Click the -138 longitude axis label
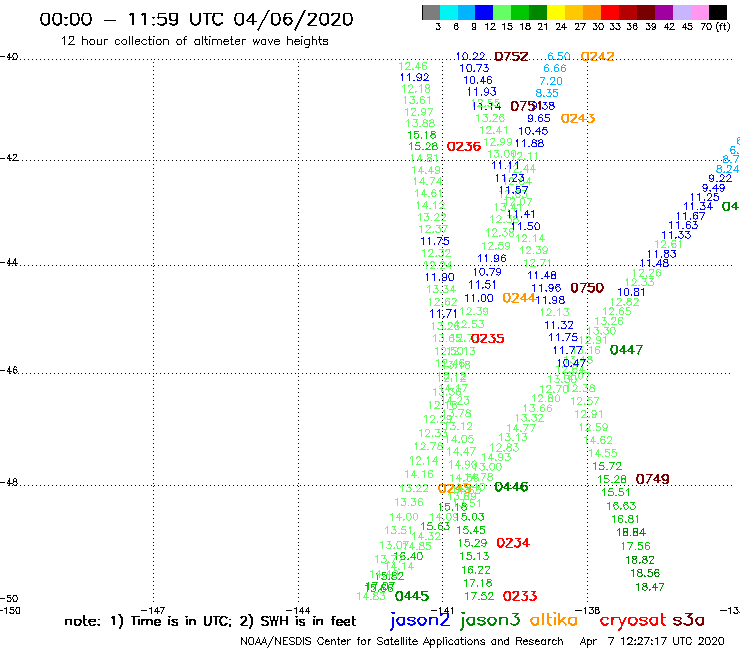Screen dimensions: 740x650 click(588, 611)
